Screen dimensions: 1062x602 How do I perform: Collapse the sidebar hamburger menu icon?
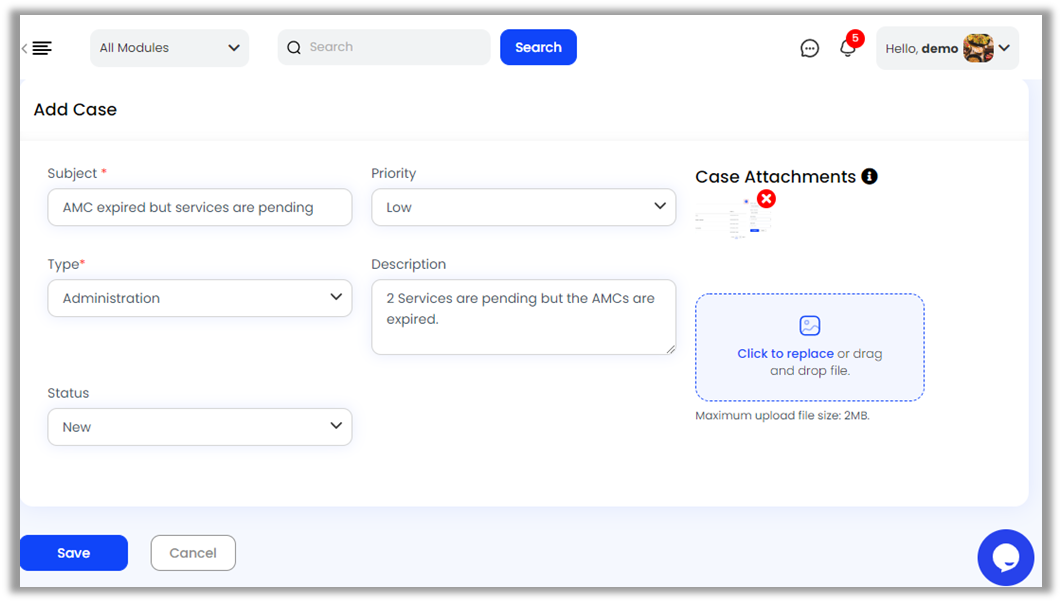39,48
